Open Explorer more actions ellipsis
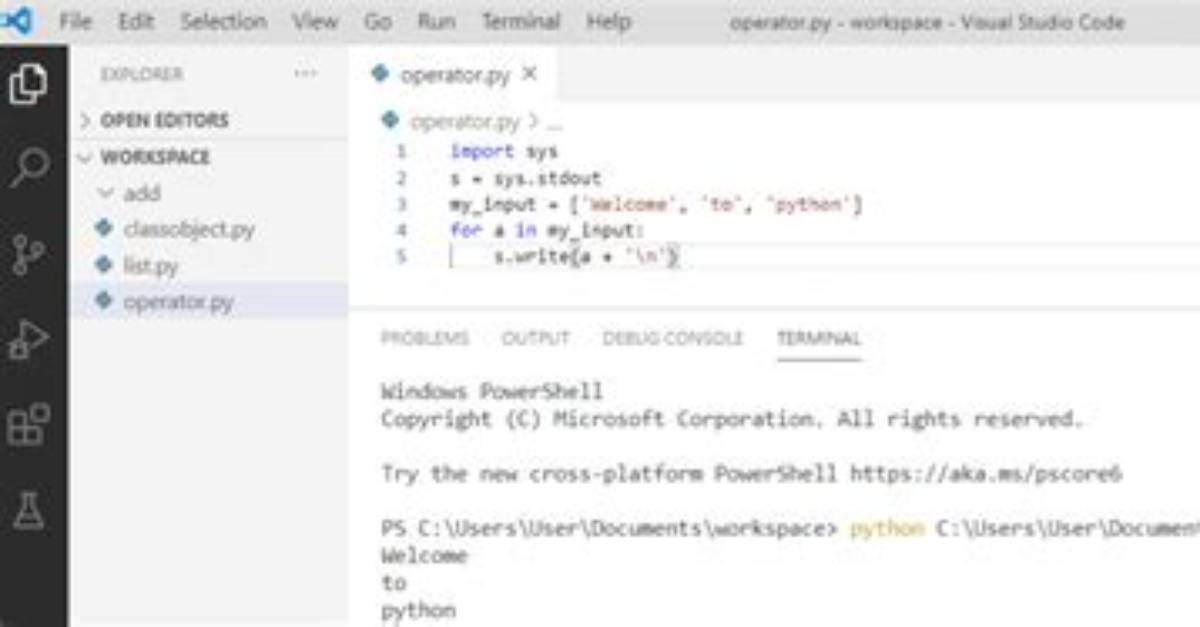 click(305, 74)
